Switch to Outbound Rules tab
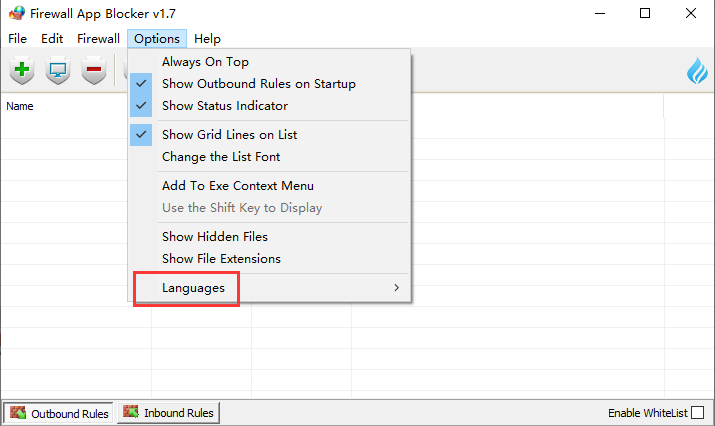 pos(58,413)
